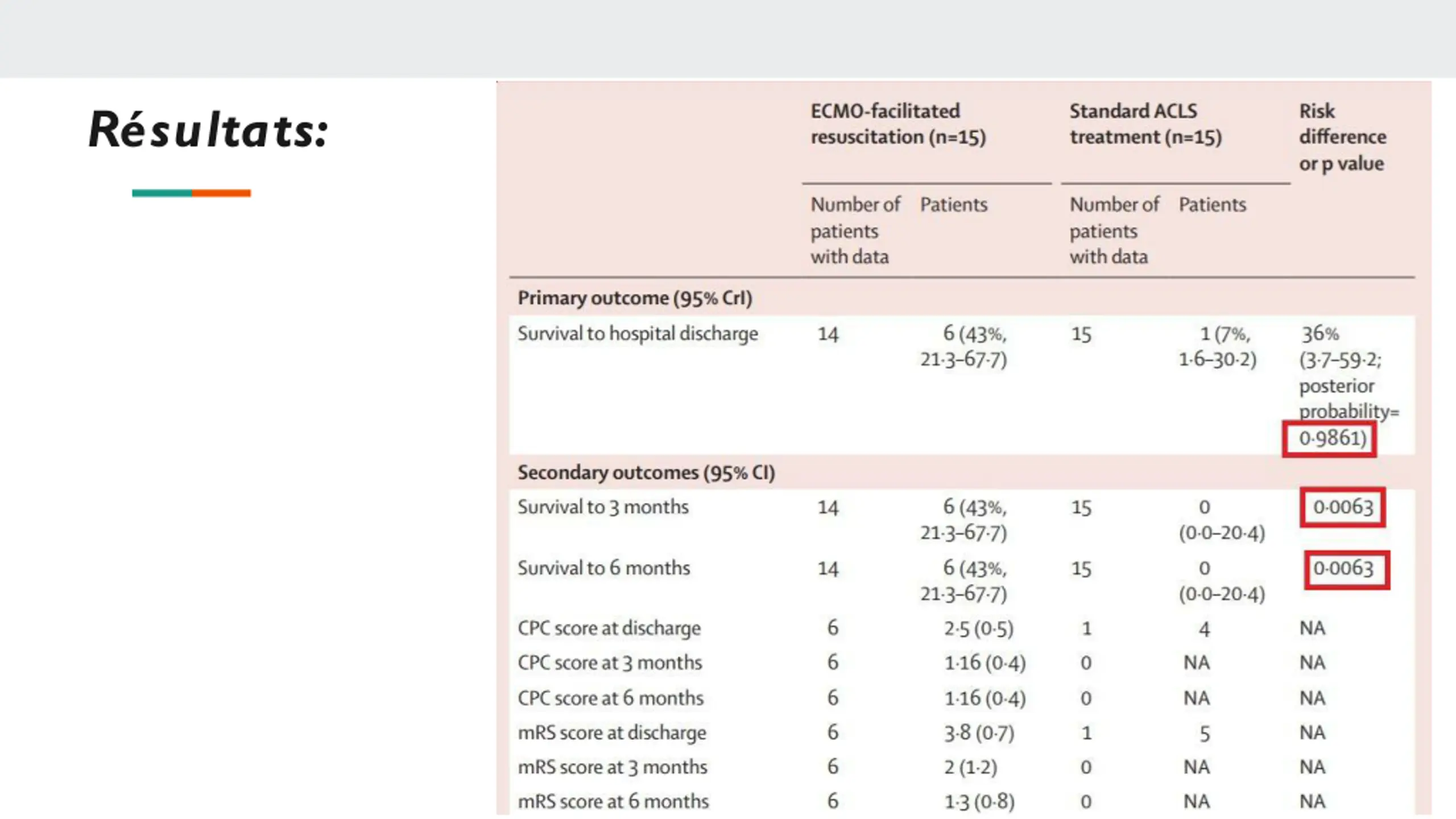Select the red-boxed 0·9861 posterior probability
Screen dimensions: 1456x819
pos(1329,439)
